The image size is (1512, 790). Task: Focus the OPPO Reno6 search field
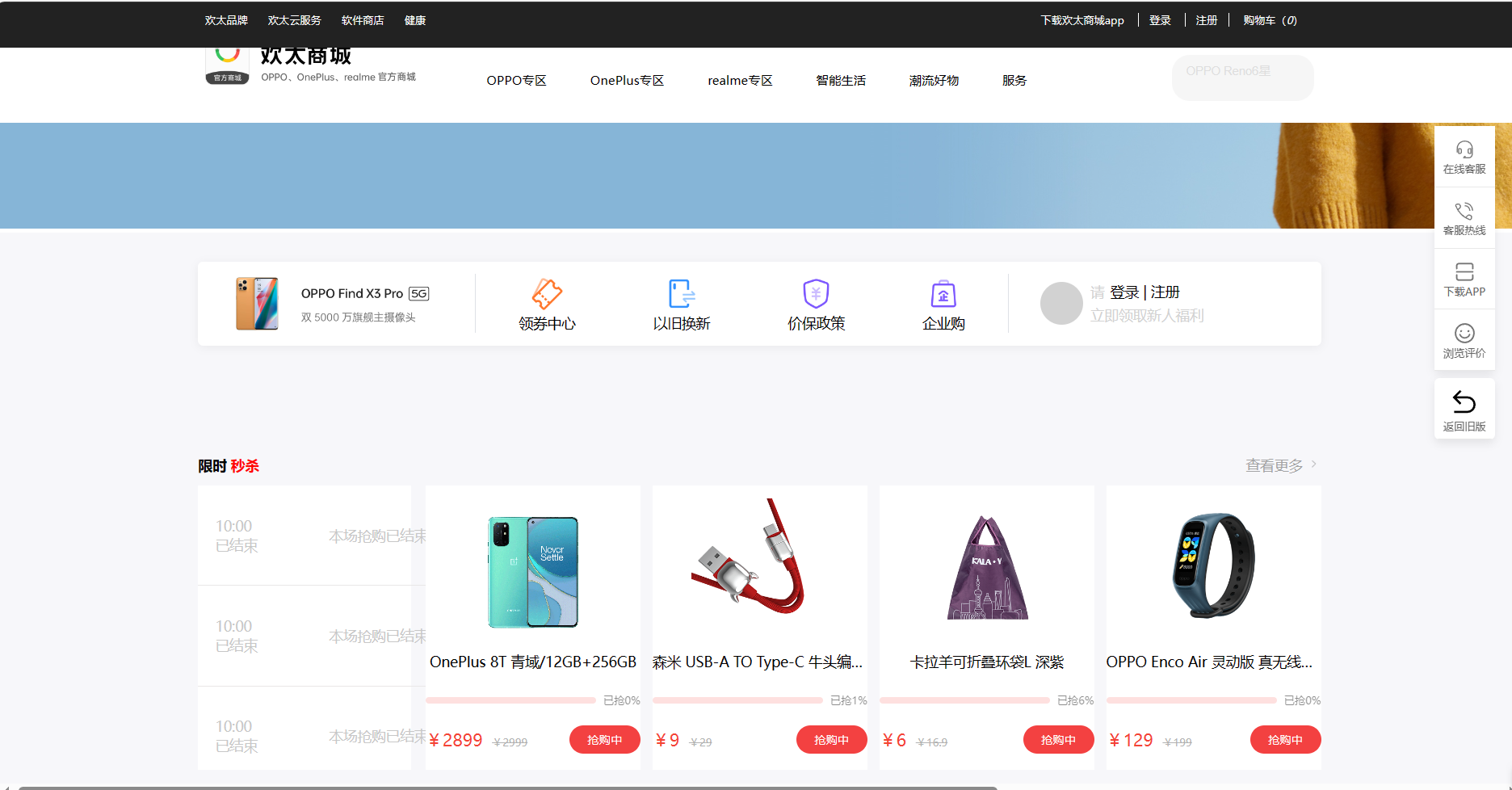click(1243, 78)
